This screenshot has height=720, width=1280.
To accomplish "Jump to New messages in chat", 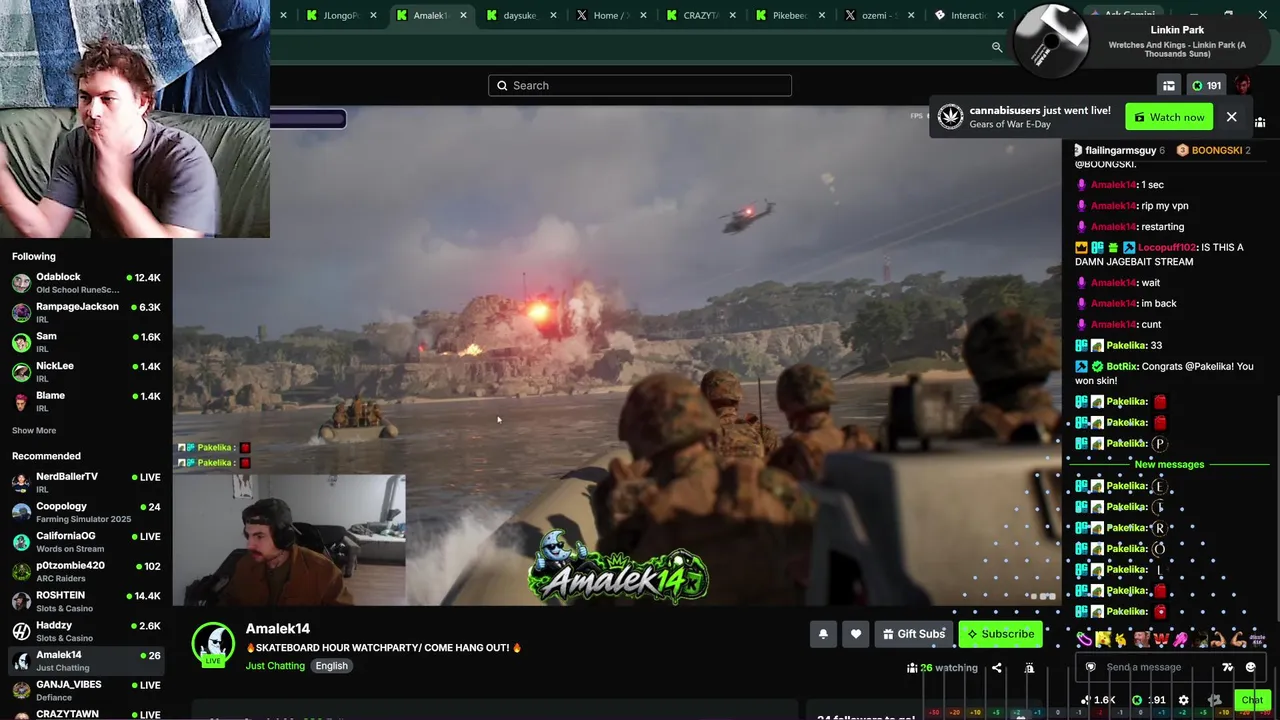I will pyautogui.click(x=1169, y=464).
